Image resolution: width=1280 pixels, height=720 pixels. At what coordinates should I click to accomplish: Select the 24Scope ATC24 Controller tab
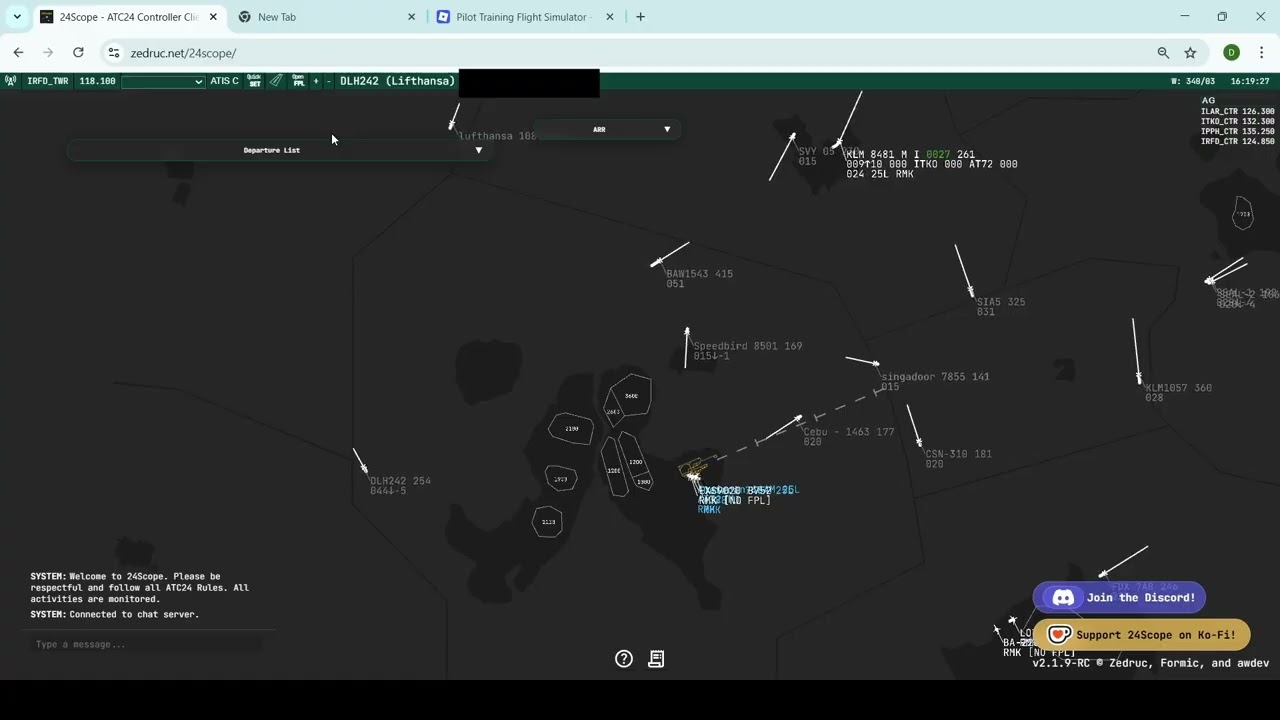tap(129, 17)
